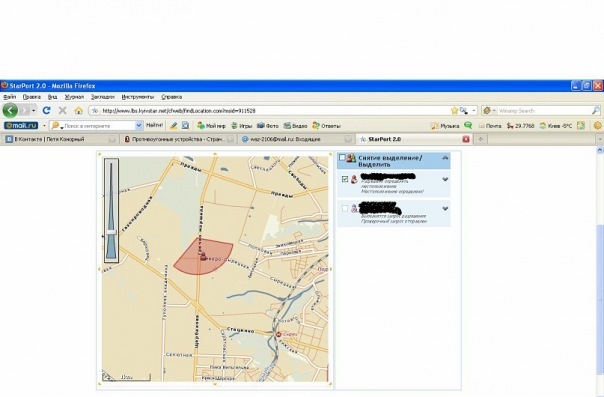Open Игры in Mail.ru toolbar
The width and height of the screenshot is (604, 397).
(242, 126)
